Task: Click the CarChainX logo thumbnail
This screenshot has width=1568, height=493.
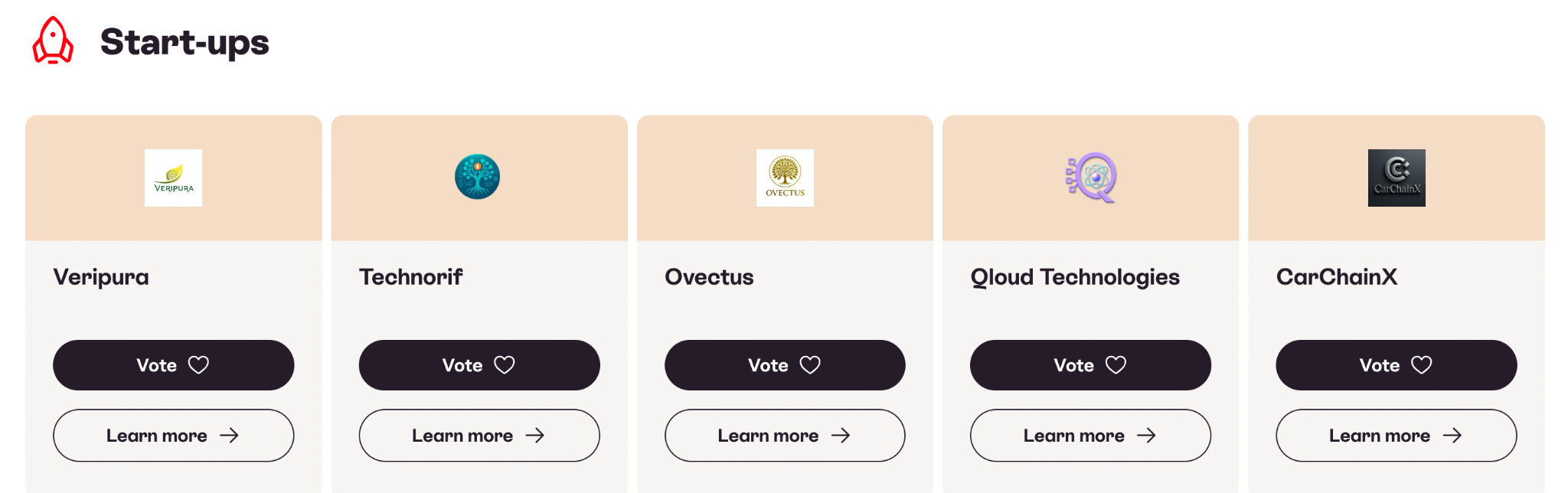Action: pyautogui.click(x=1396, y=178)
